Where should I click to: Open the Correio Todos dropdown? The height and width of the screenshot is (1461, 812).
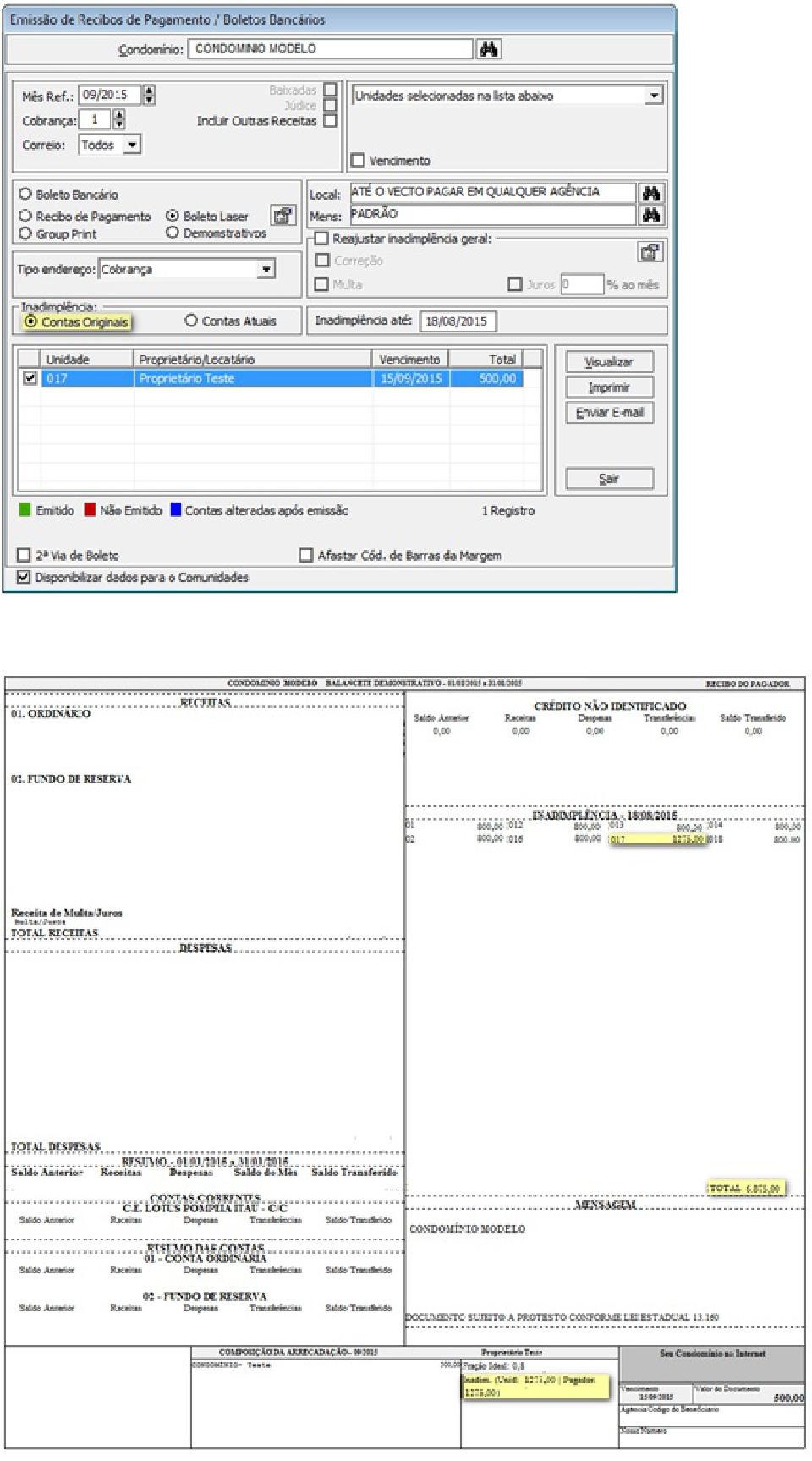click(x=132, y=145)
